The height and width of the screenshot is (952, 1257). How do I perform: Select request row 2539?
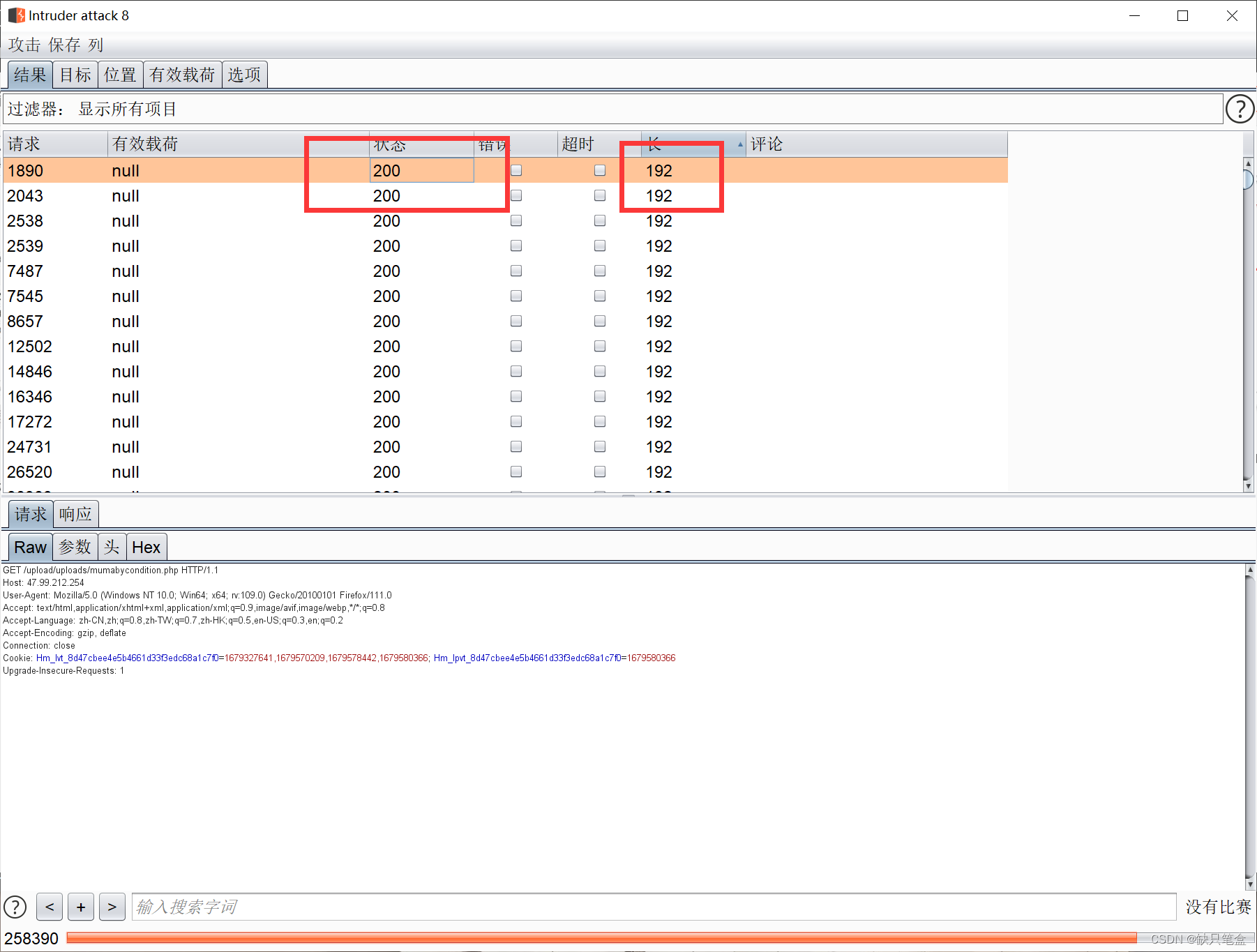pos(506,245)
